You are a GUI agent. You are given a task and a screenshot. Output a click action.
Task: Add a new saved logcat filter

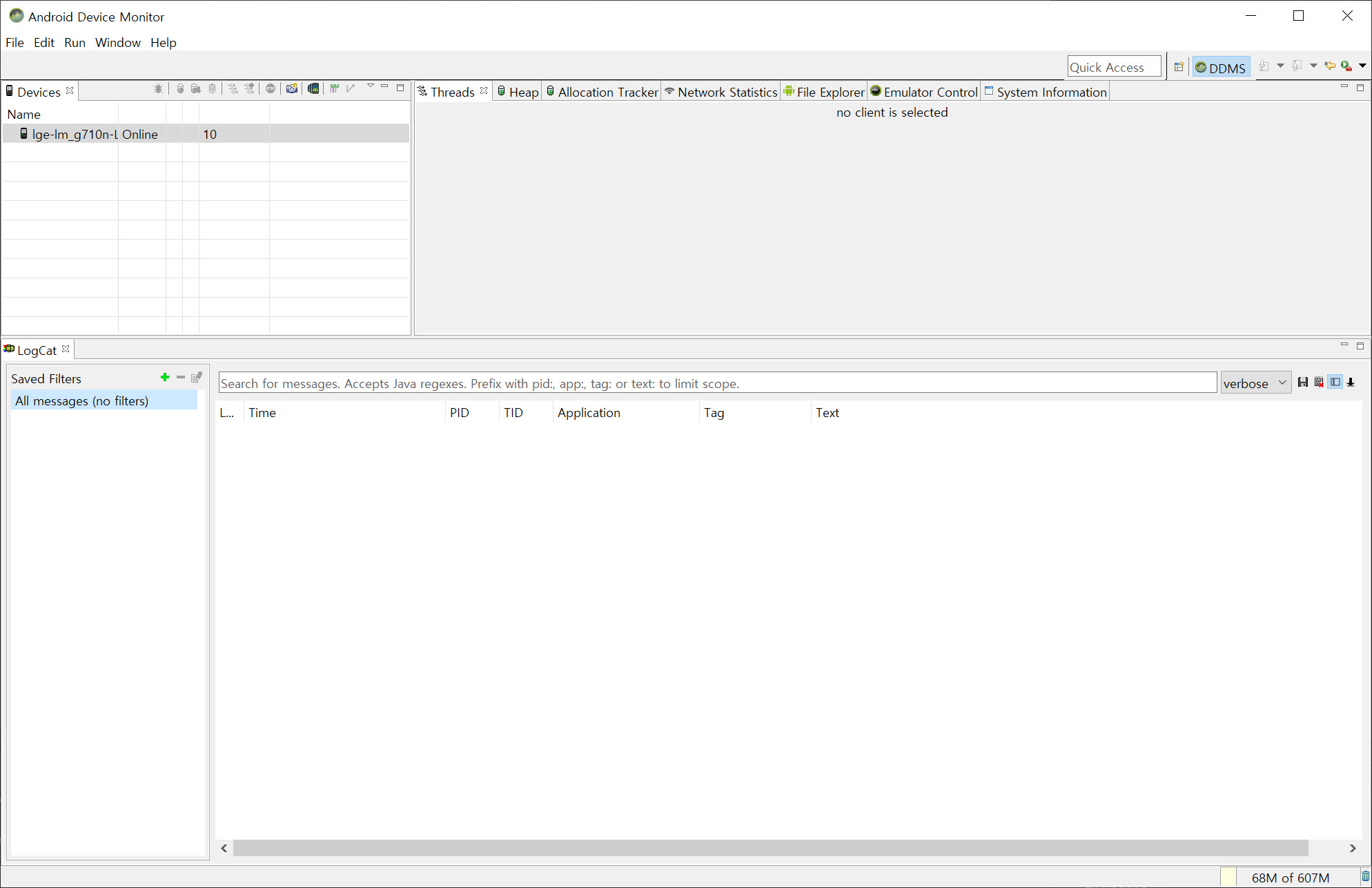[164, 377]
